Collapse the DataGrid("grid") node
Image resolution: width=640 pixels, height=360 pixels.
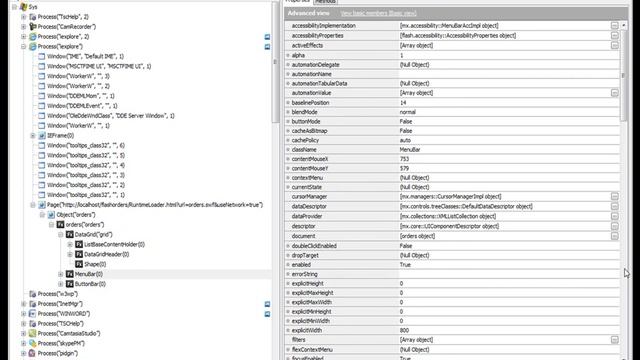[x=61, y=235]
